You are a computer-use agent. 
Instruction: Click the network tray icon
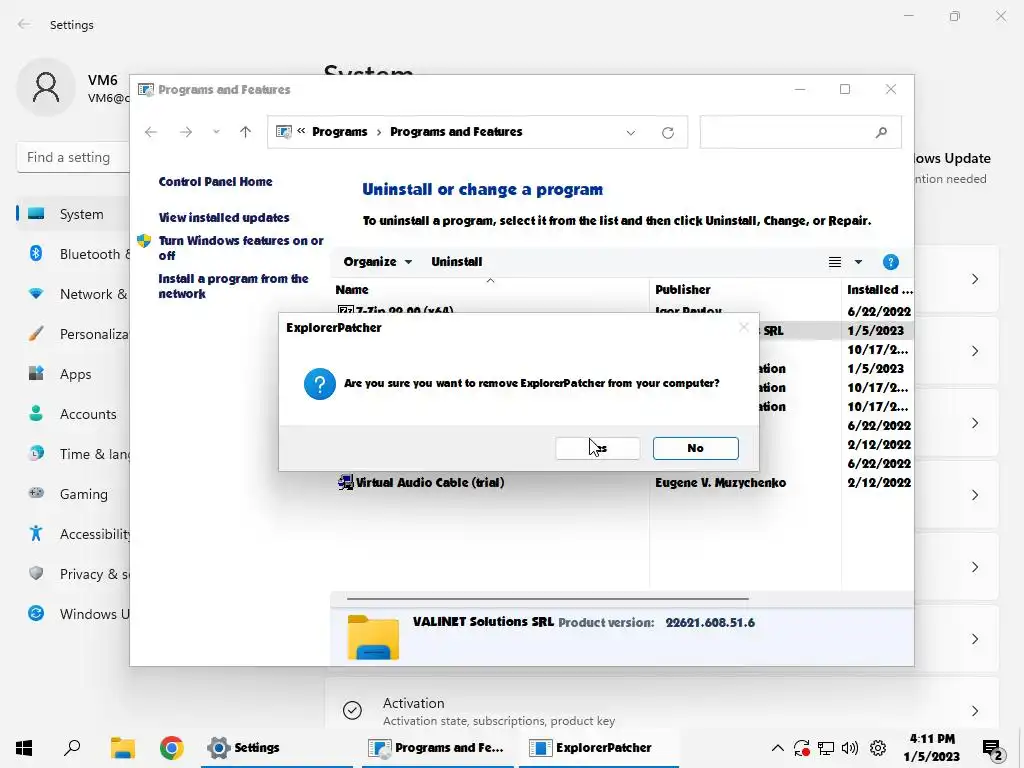coord(825,748)
